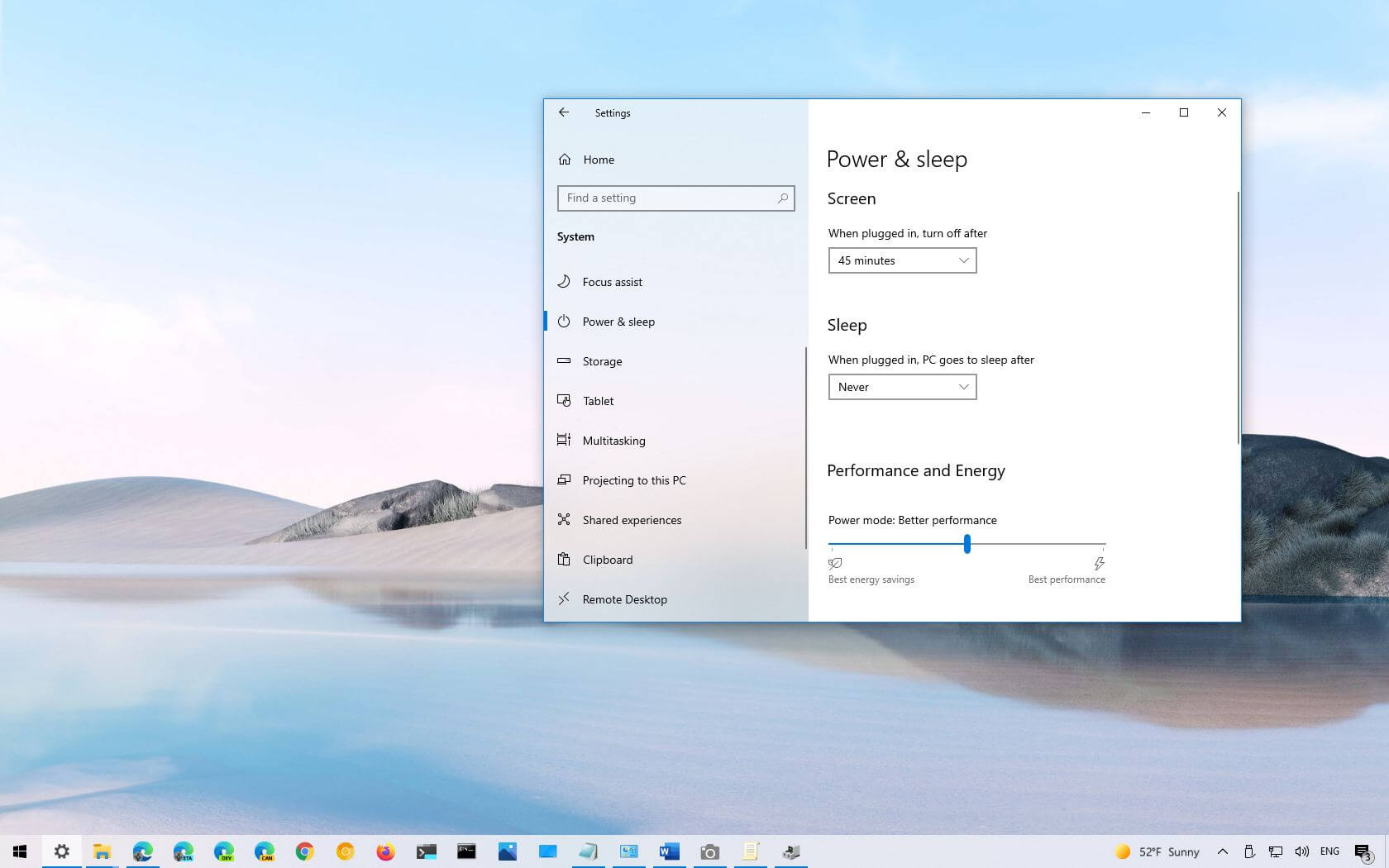
Task: Click Settings gear icon in taskbar
Action: pyautogui.click(x=62, y=851)
